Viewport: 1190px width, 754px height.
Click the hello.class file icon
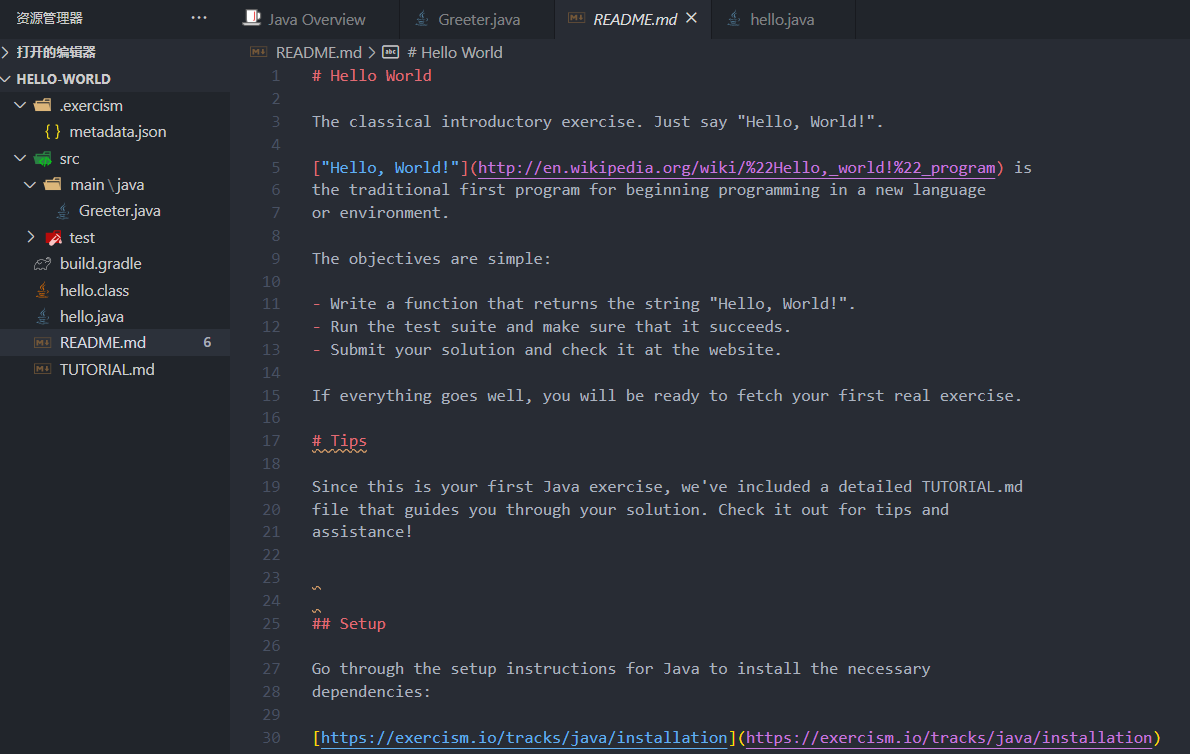click(x=42, y=291)
